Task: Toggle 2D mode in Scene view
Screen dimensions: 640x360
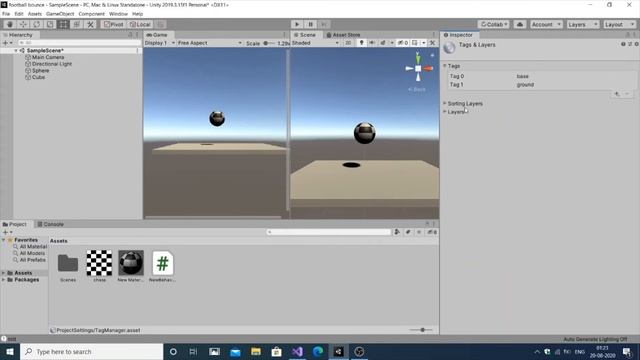Action: coord(348,43)
